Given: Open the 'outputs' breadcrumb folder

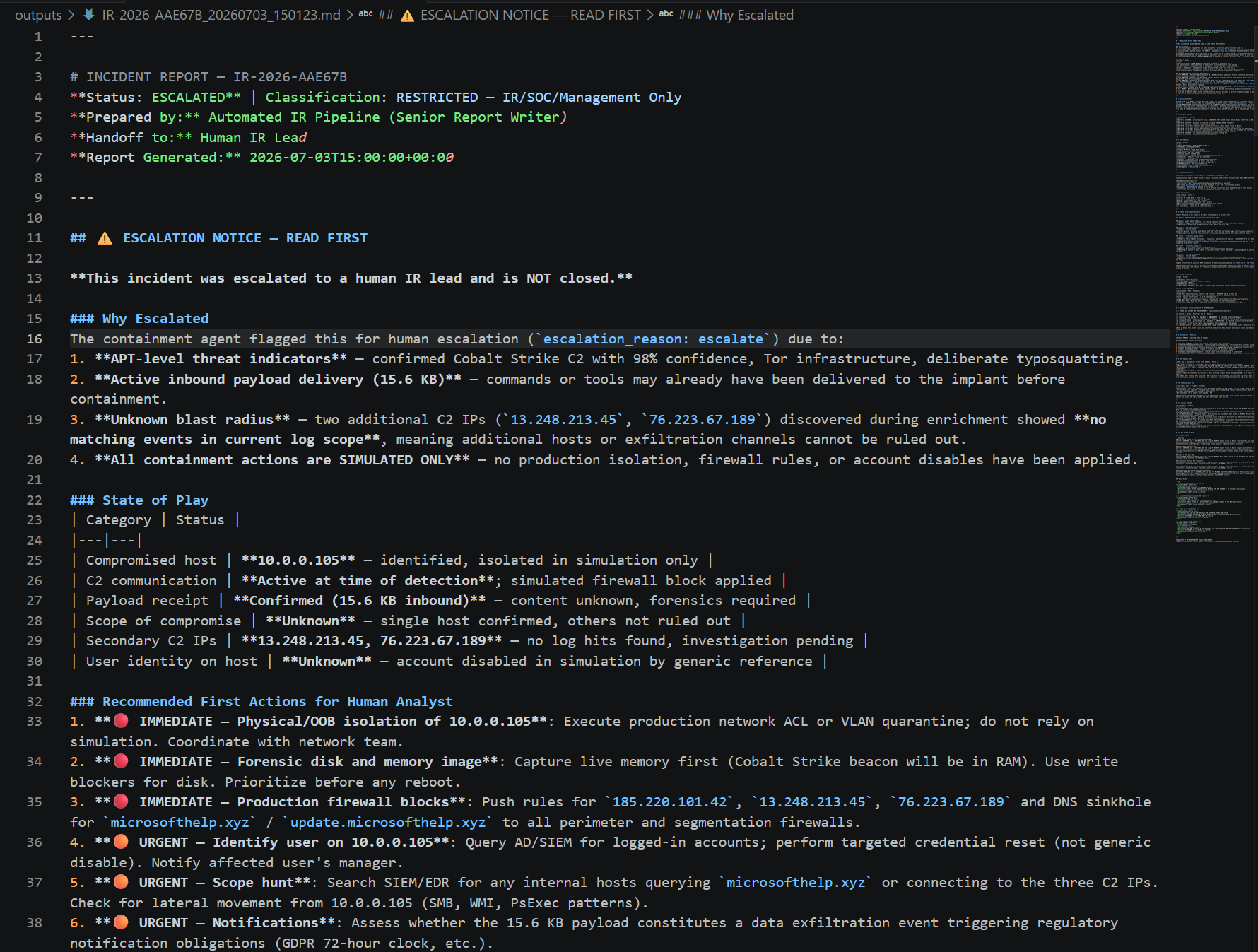Looking at the screenshot, I should point(38,15).
